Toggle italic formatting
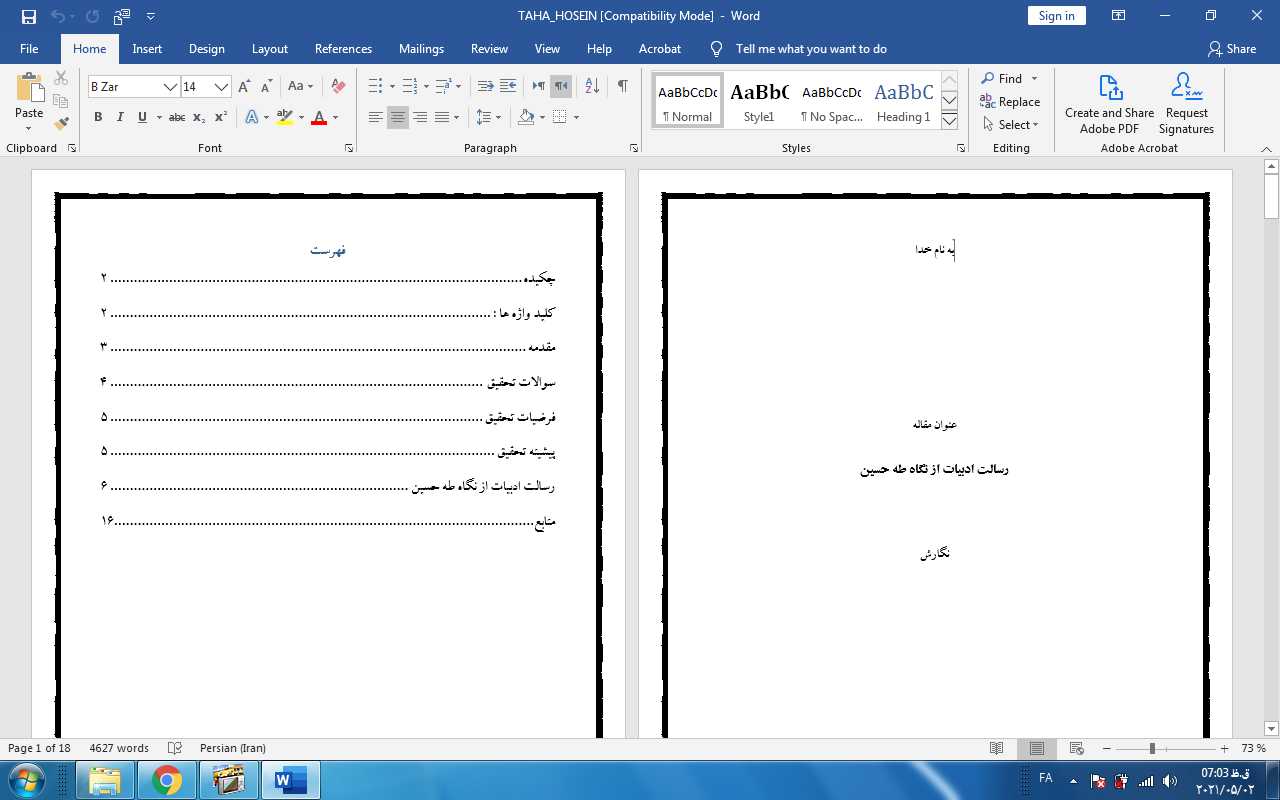1280x800 pixels. pos(120,118)
